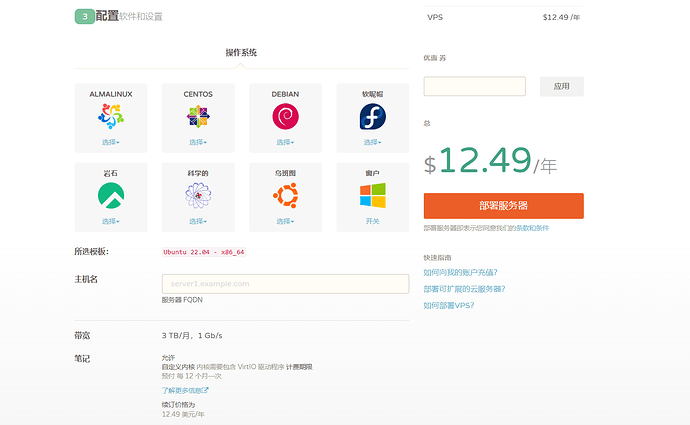This screenshot has width=690, height=425.
Task: Click the Debian swirl logo
Action: [x=285, y=117]
